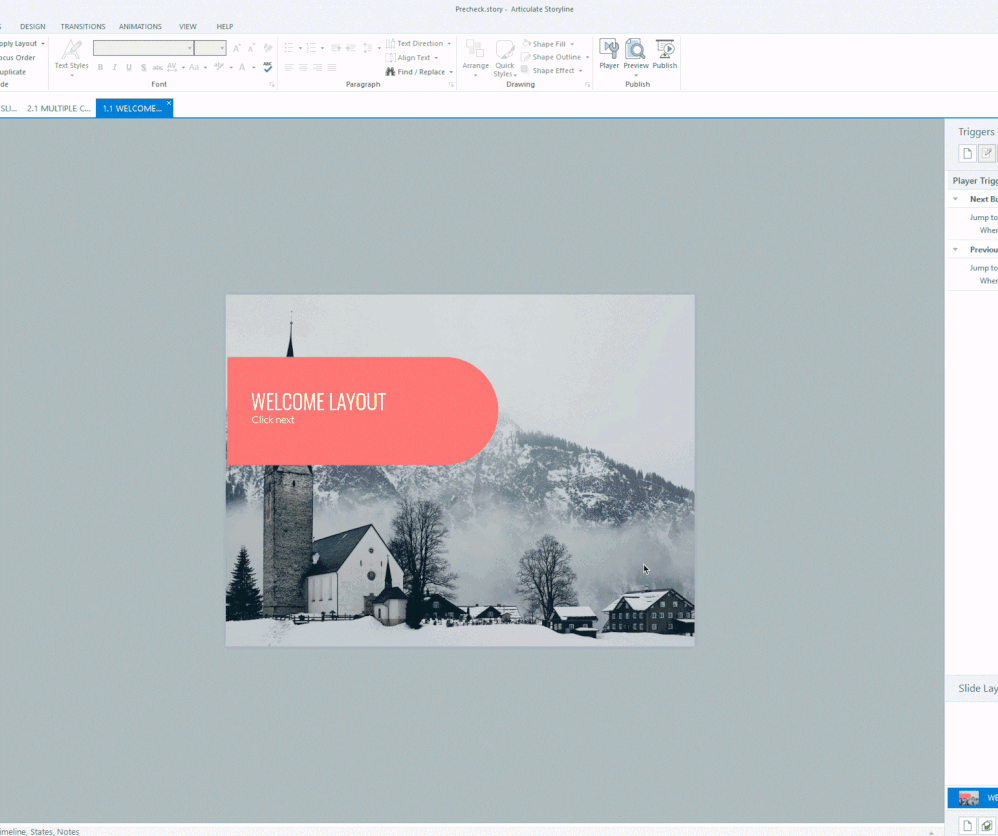The width and height of the screenshot is (998, 836).
Task: Toggle bold text formatting
Action: (x=100, y=68)
